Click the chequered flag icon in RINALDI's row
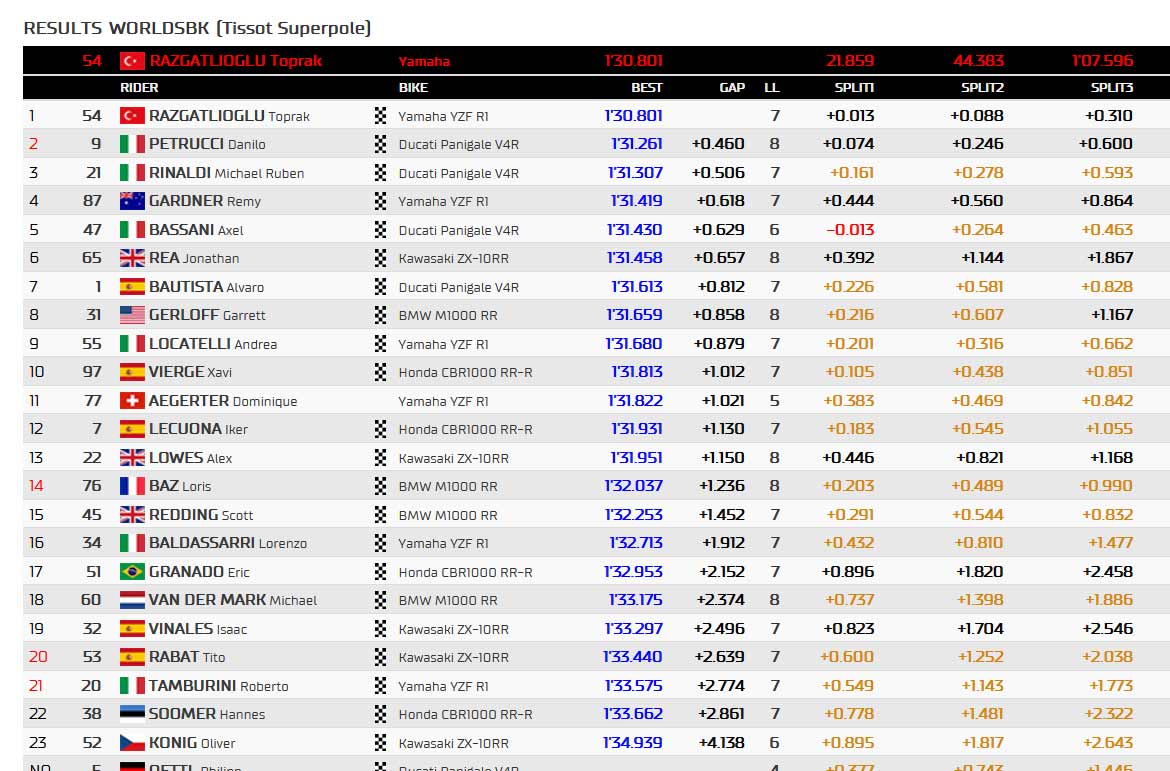Screen dimensions: 1170x771 click(381, 172)
